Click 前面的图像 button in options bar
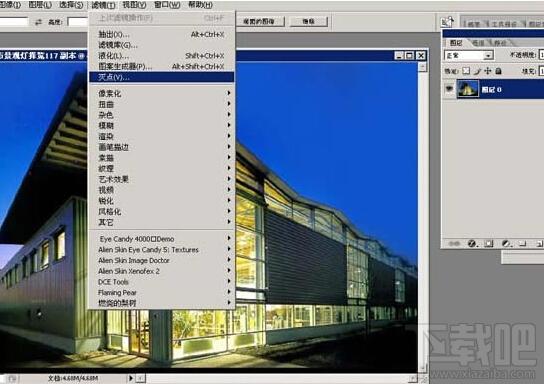The image size is (544, 384). pyautogui.click(x=259, y=22)
